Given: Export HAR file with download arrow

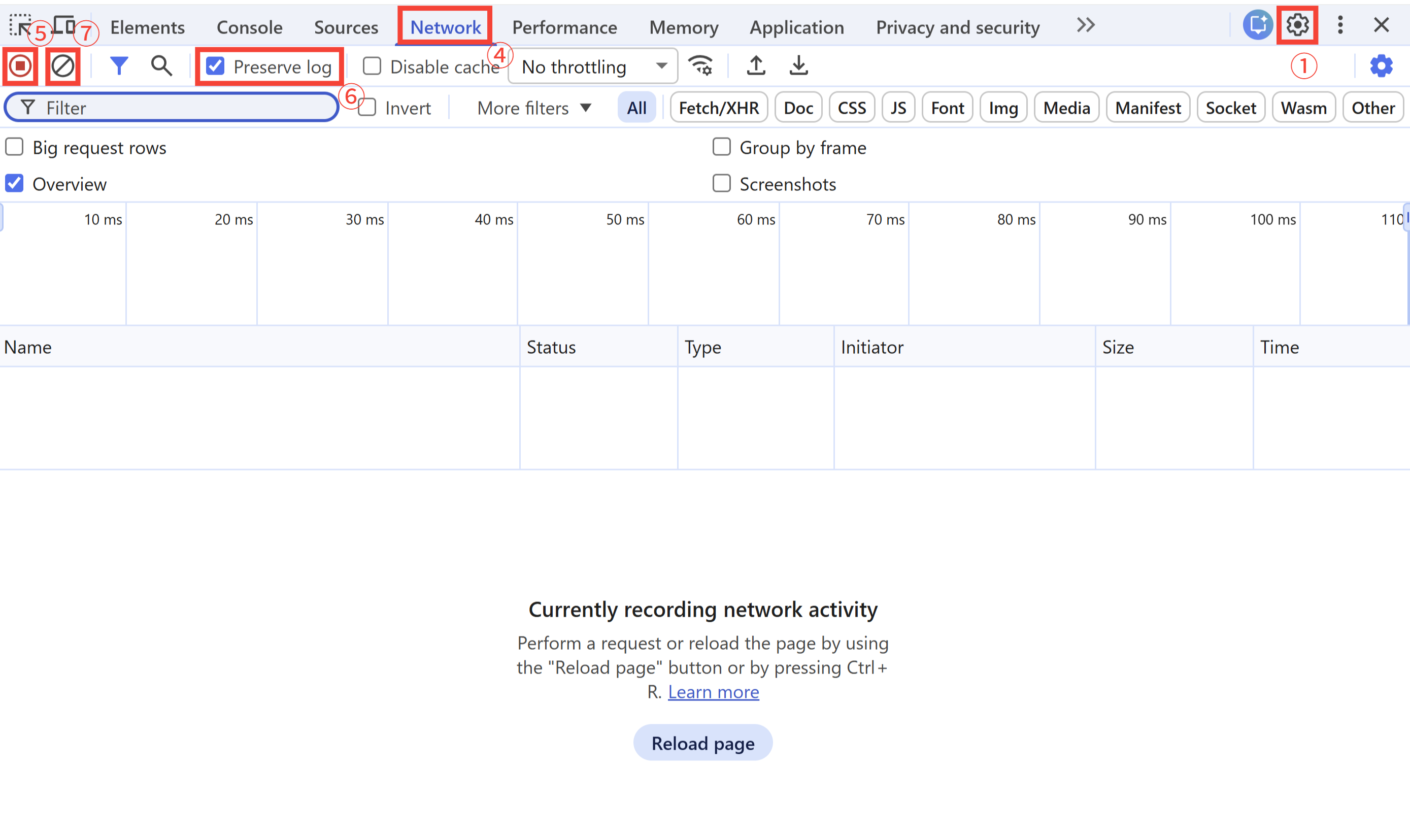Looking at the screenshot, I should 799,65.
